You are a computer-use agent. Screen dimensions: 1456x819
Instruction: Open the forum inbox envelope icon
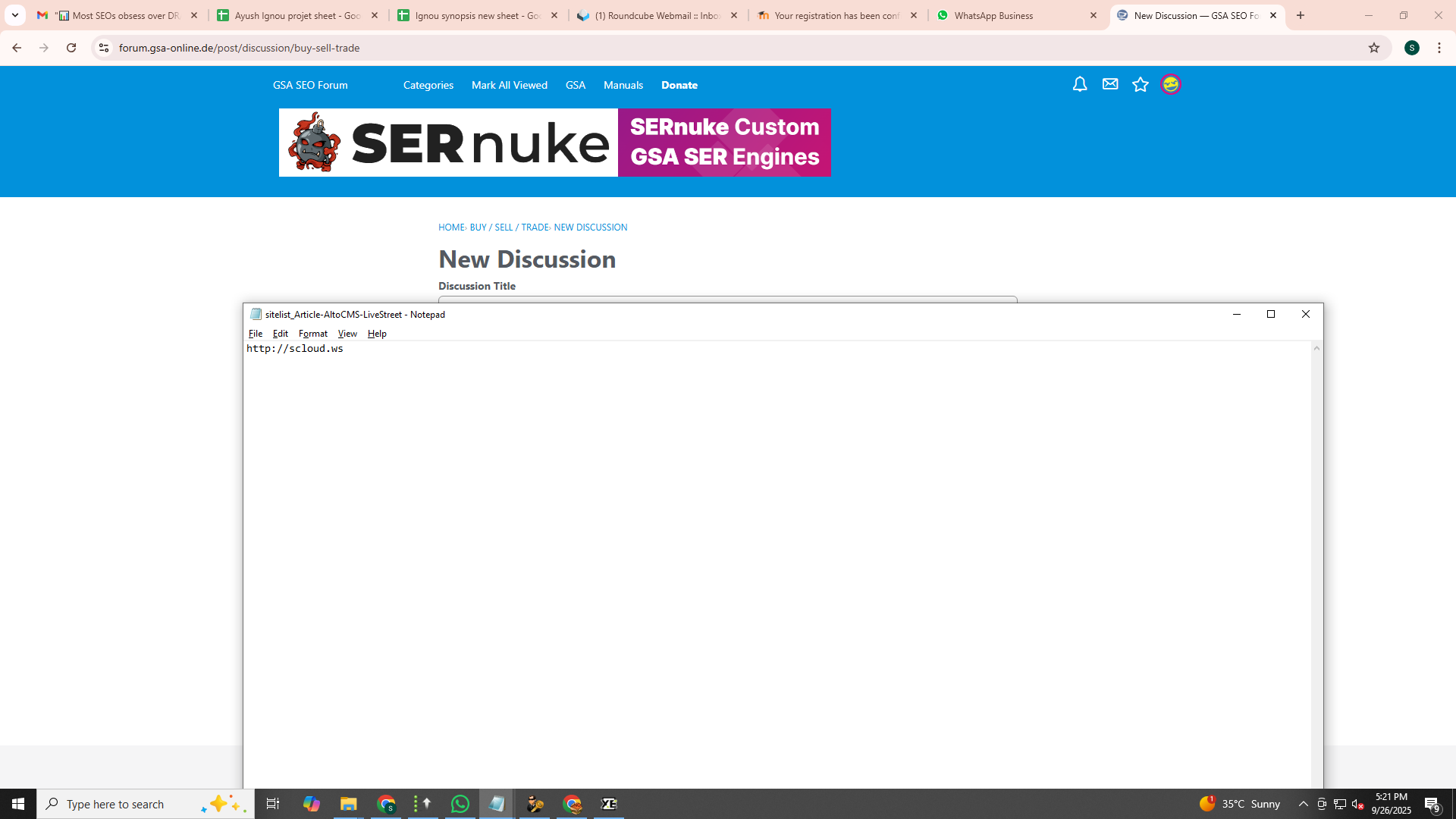1110,84
